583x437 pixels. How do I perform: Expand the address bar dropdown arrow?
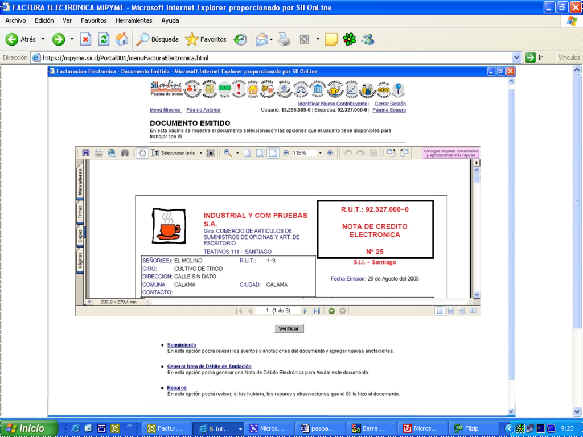516,58
